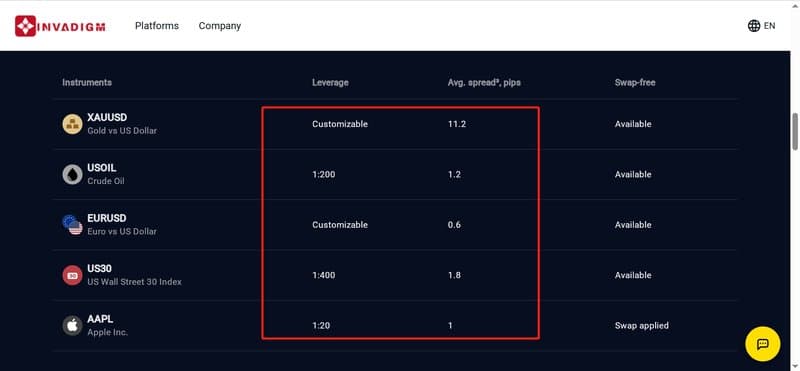Click the Gold vs US Dollar description

122,131
